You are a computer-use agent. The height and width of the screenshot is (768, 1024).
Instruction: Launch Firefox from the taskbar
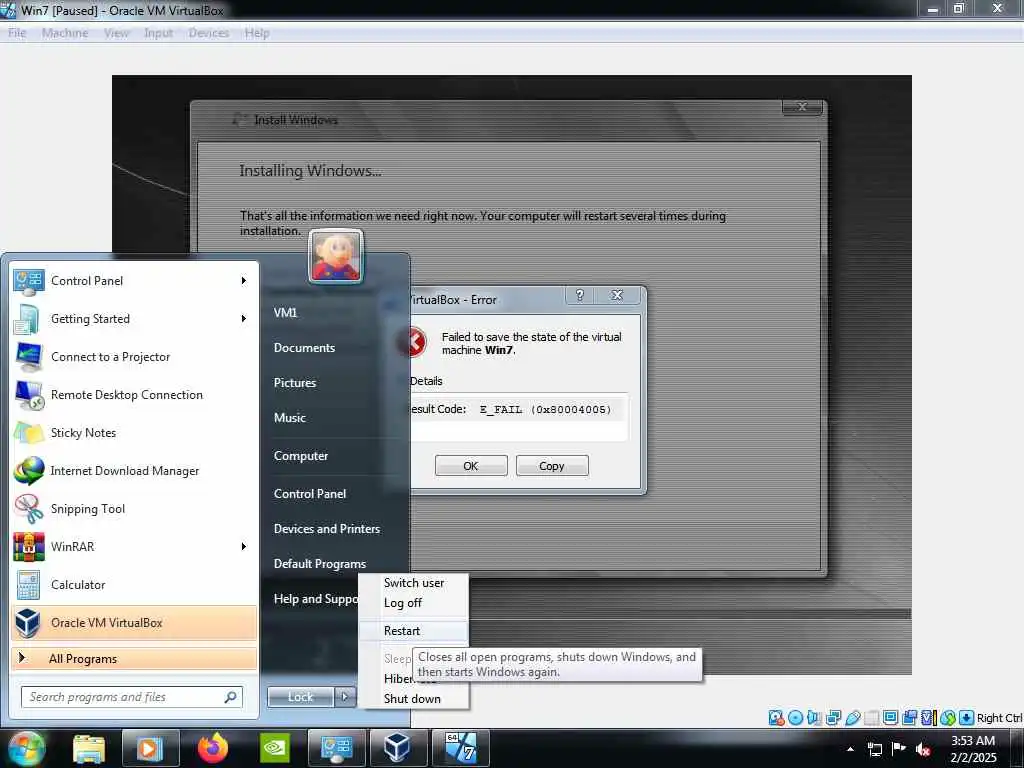213,748
